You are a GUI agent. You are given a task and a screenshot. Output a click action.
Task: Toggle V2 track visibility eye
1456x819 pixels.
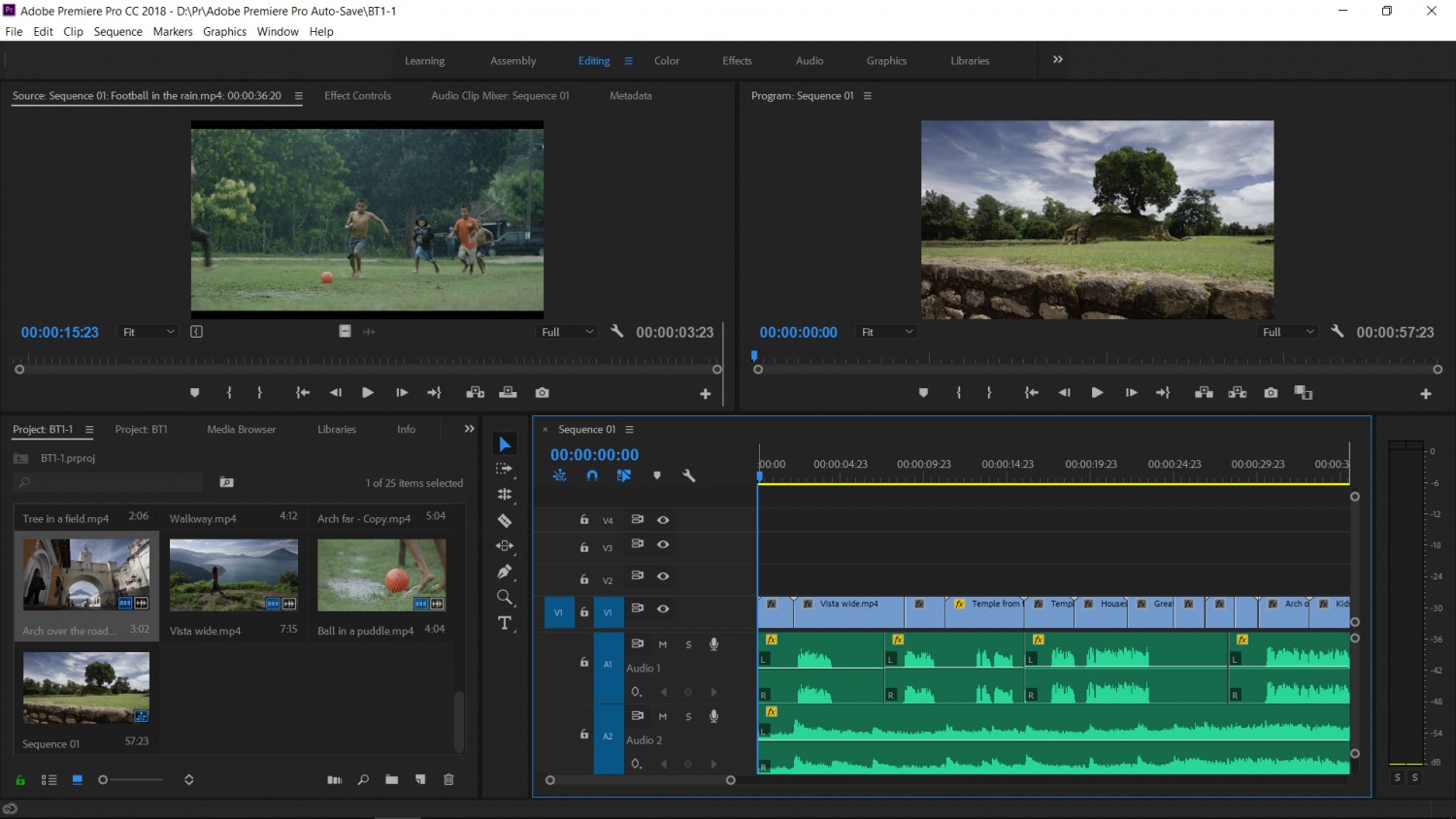[663, 576]
